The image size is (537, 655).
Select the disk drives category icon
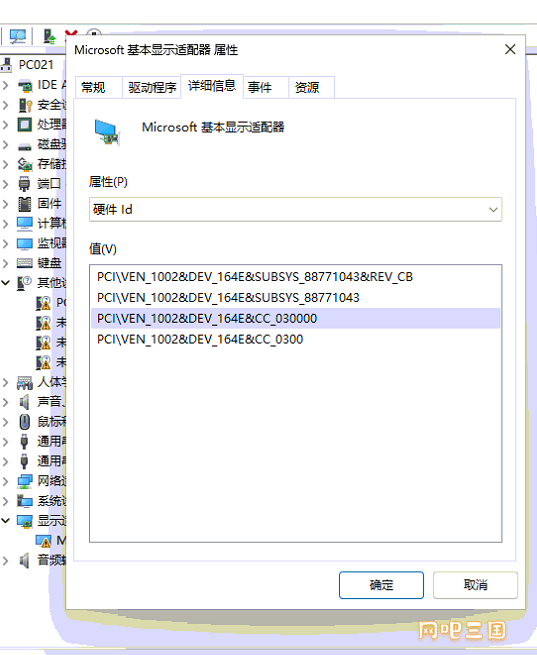25,145
